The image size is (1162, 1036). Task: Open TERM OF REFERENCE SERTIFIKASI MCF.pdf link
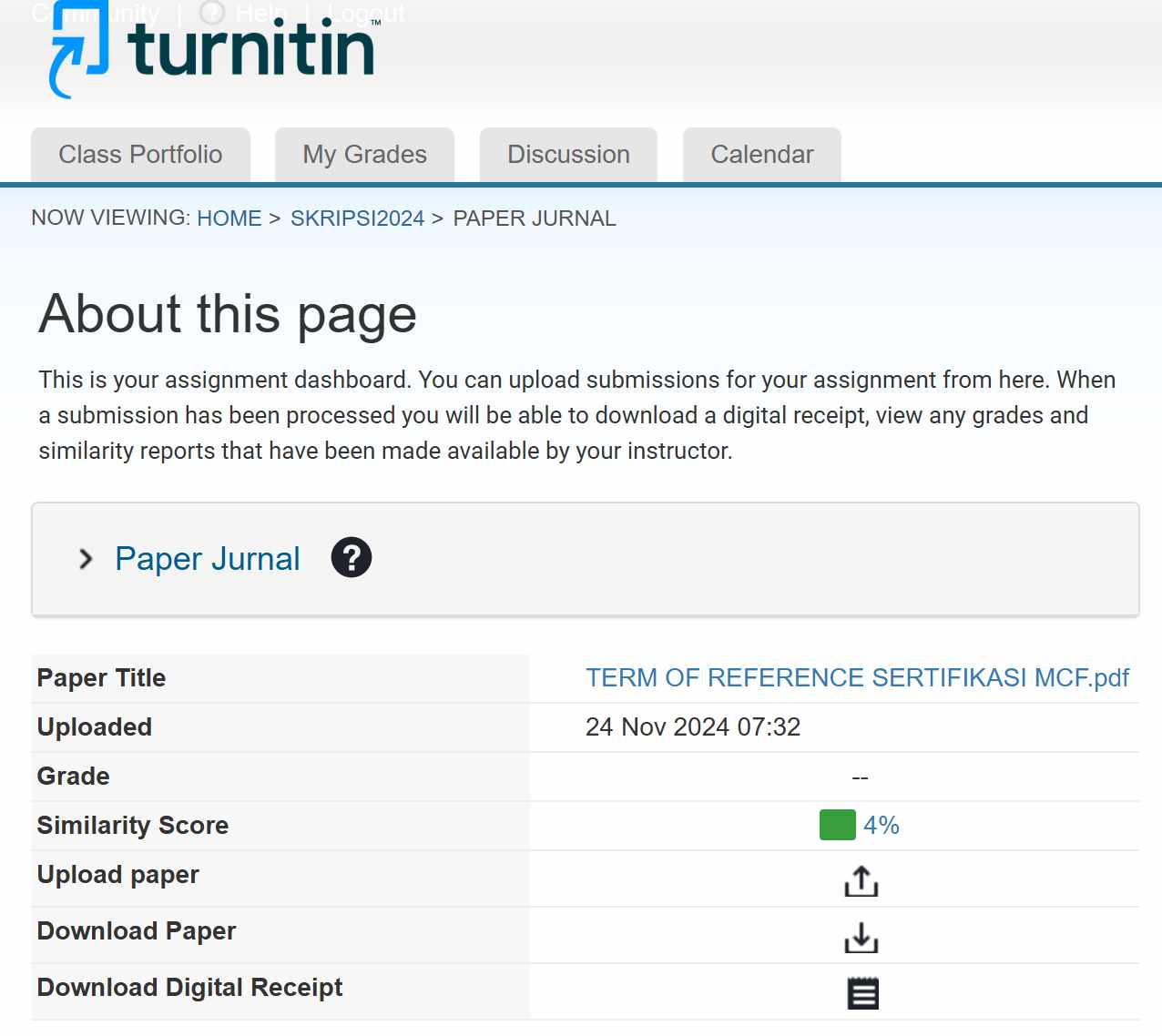pyautogui.click(x=857, y=678)
